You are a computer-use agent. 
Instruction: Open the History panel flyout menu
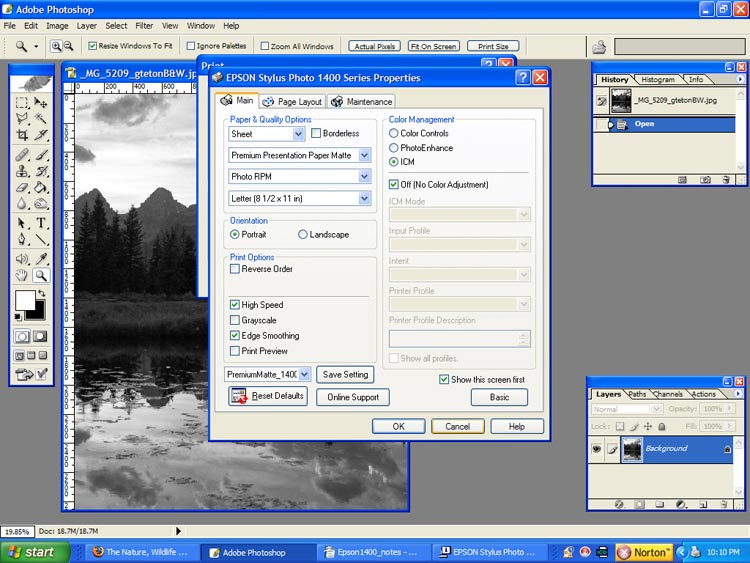(740, 79)
